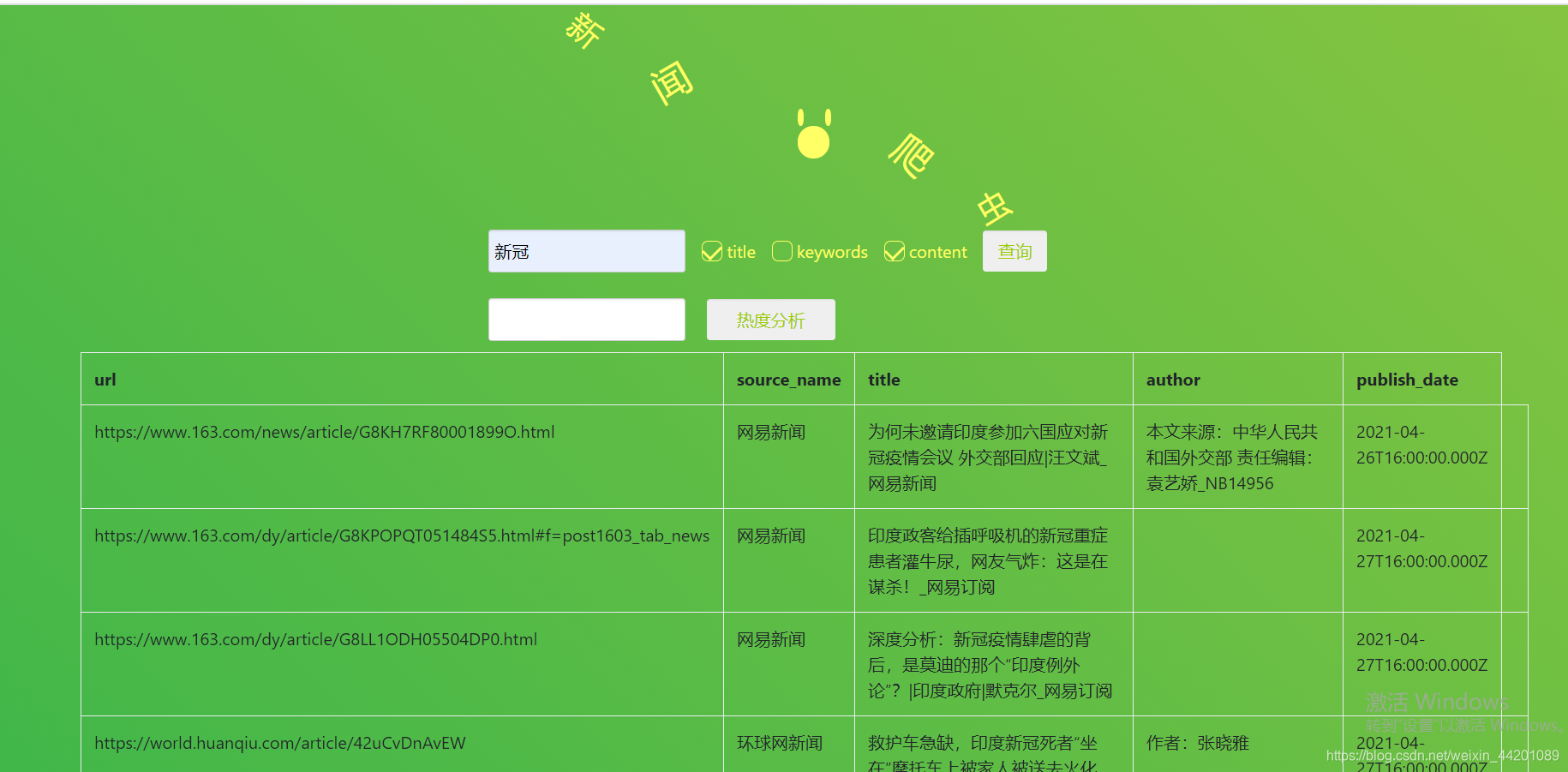Click the title starting 深度分析：新冠疫情
Screen dimensions: 1568x772
pyautogui.click(x=990, y=665)
